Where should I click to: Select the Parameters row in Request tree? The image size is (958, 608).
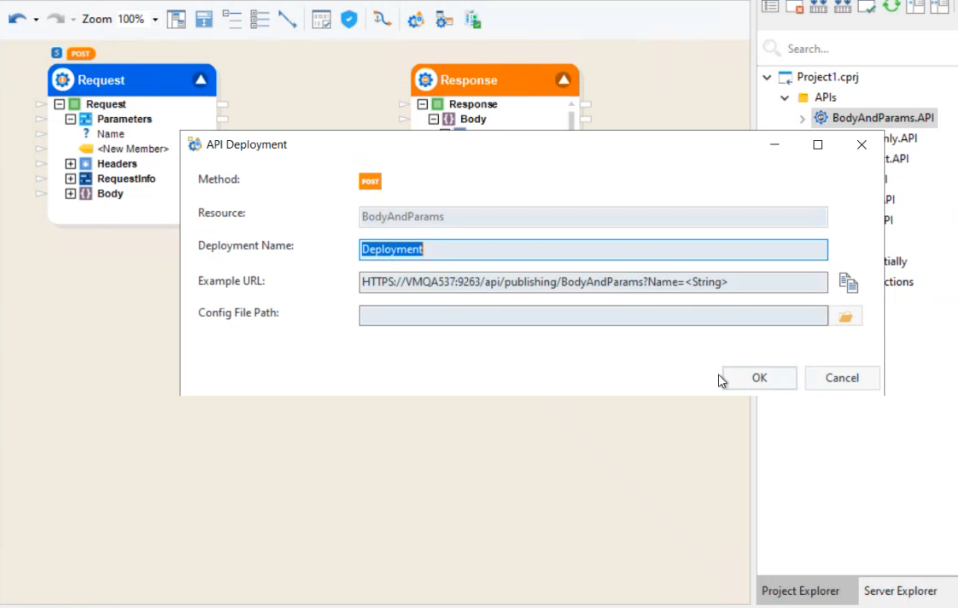(124, 119)
